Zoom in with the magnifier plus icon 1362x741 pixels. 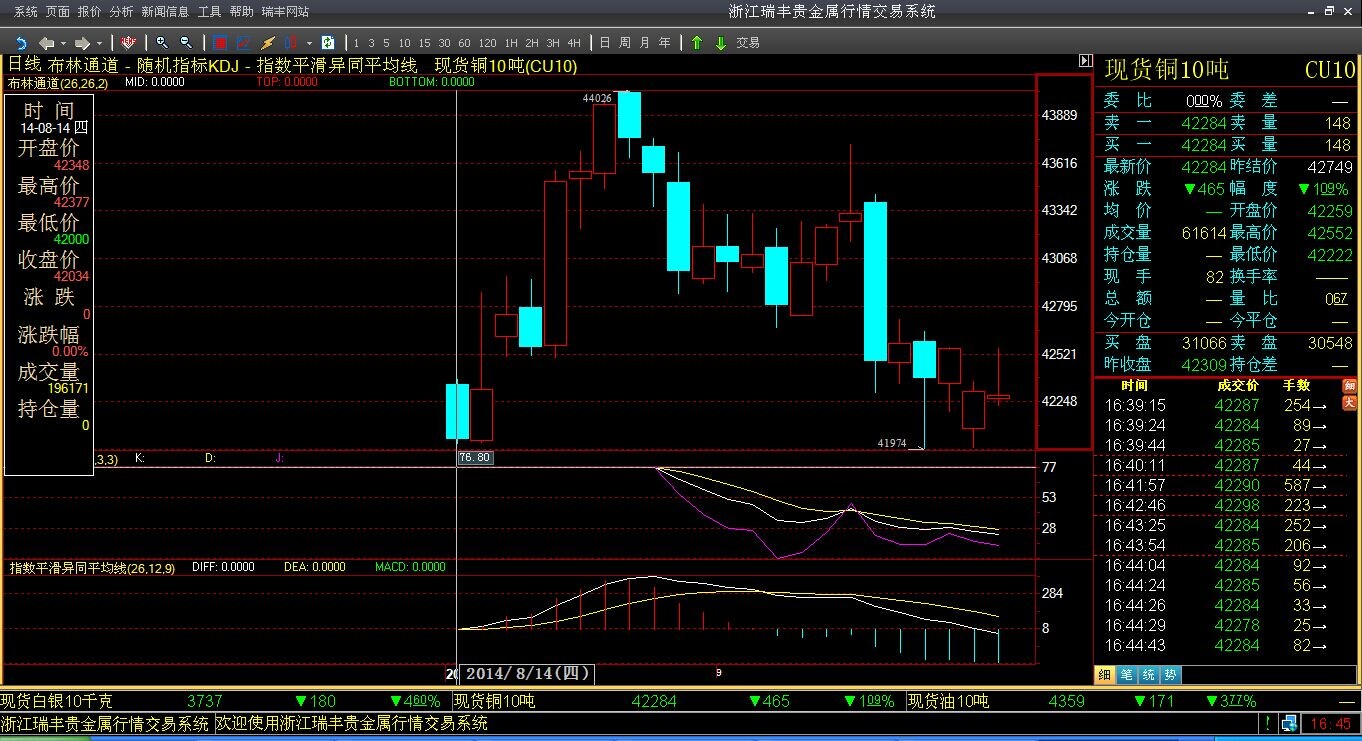click(161, 43)
